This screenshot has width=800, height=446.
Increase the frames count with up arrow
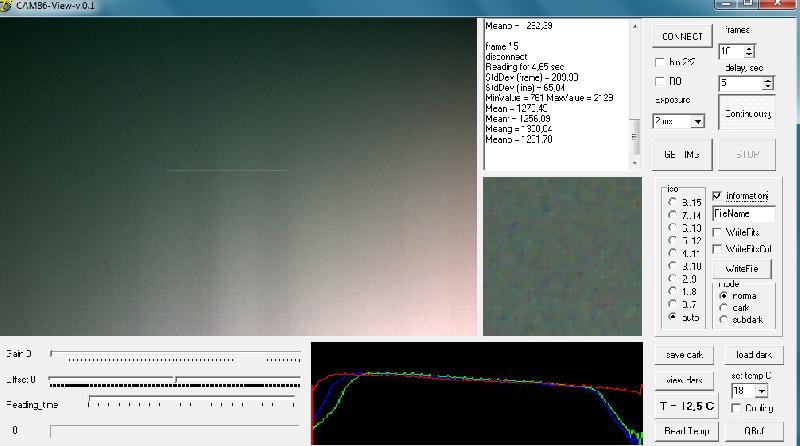(x=749, y=48)
